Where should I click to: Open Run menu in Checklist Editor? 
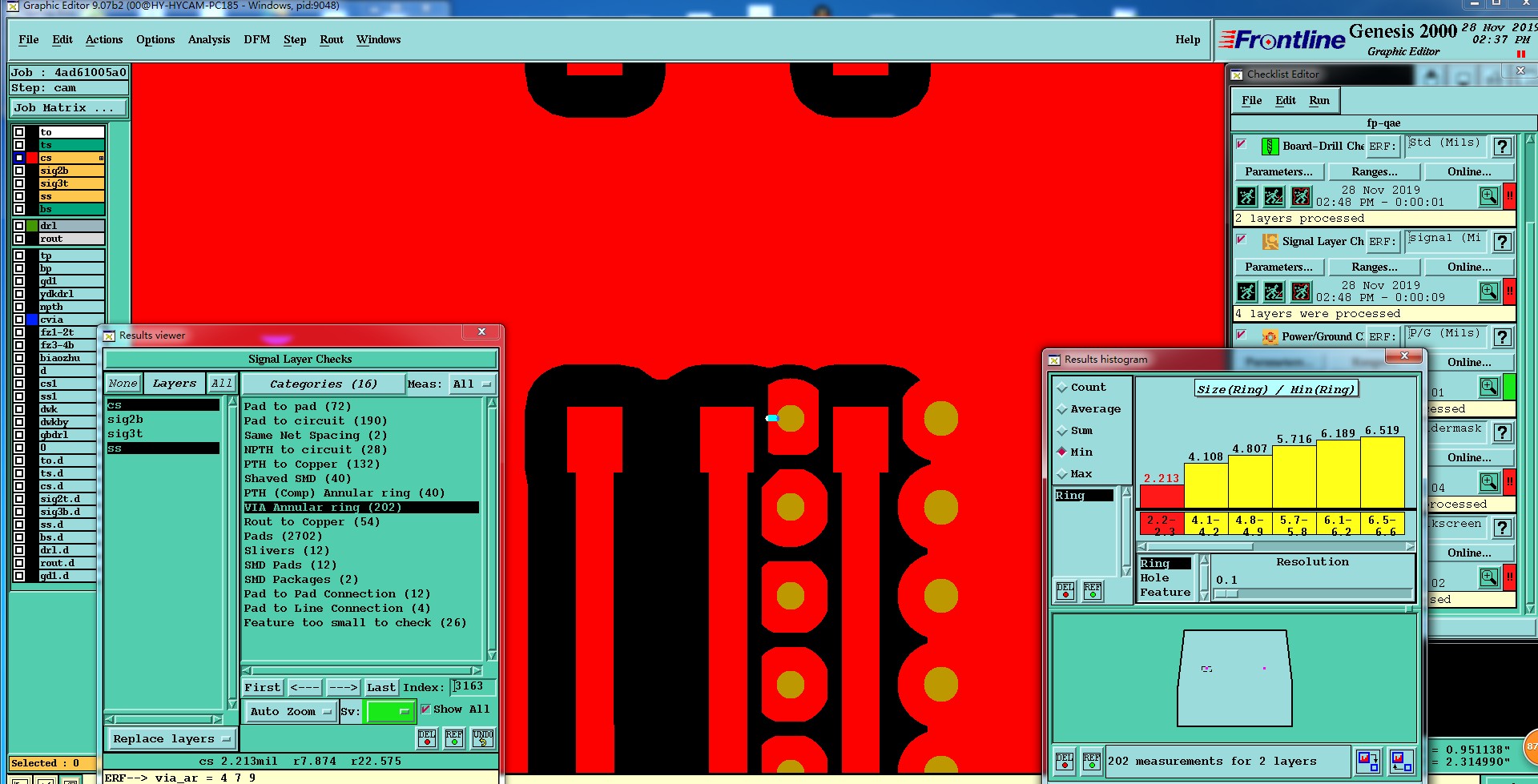point(1319,100)
